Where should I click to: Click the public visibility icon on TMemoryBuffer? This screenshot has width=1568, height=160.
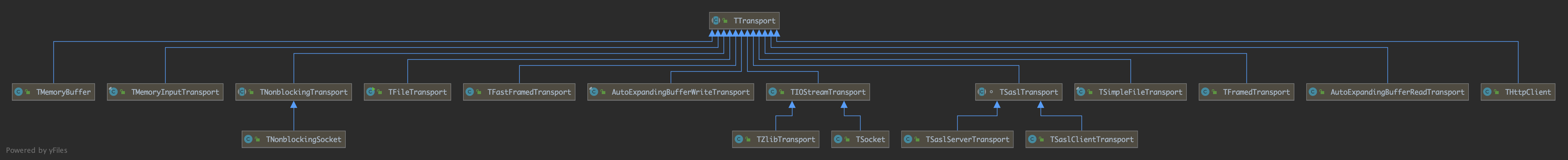28,92
